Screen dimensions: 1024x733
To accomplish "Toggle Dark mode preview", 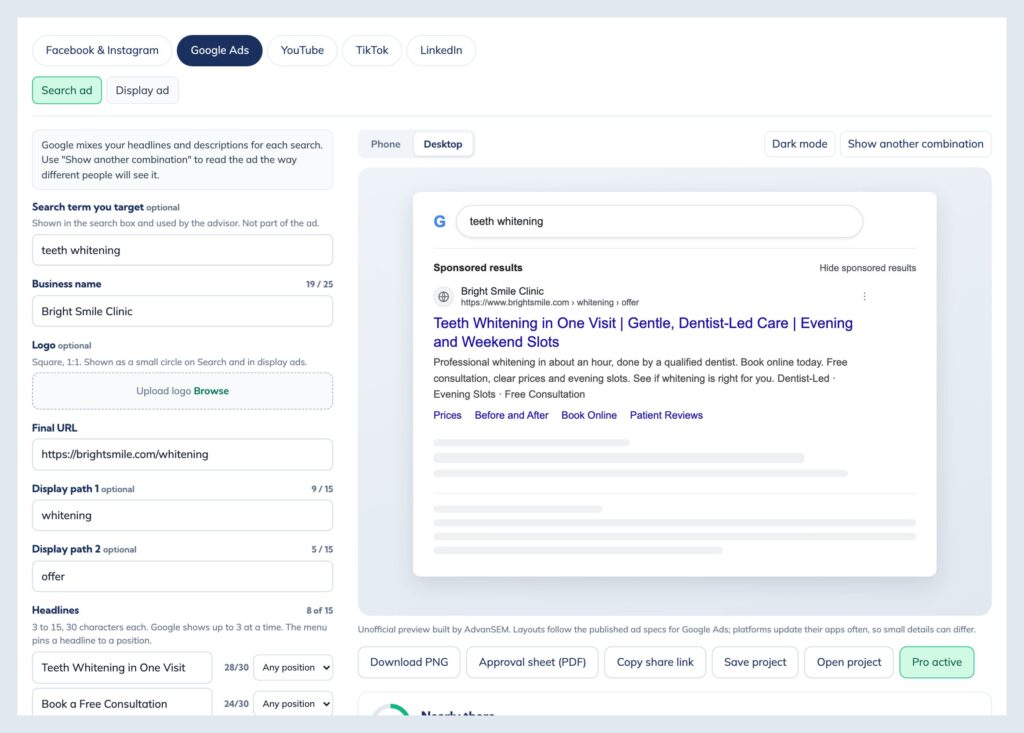I will coord(799,144).
